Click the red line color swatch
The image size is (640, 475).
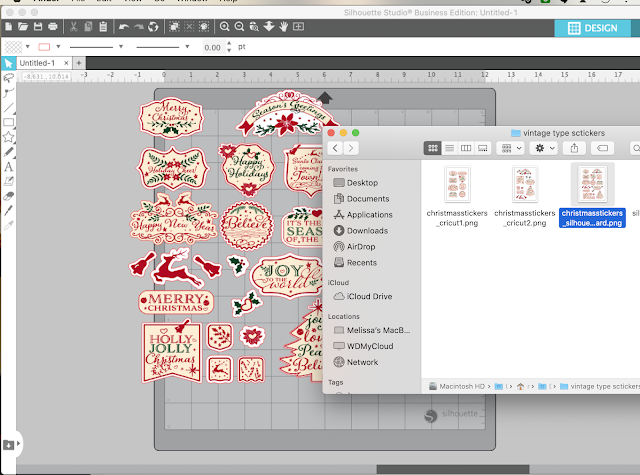pyautogui.click(x=44, y=47)
